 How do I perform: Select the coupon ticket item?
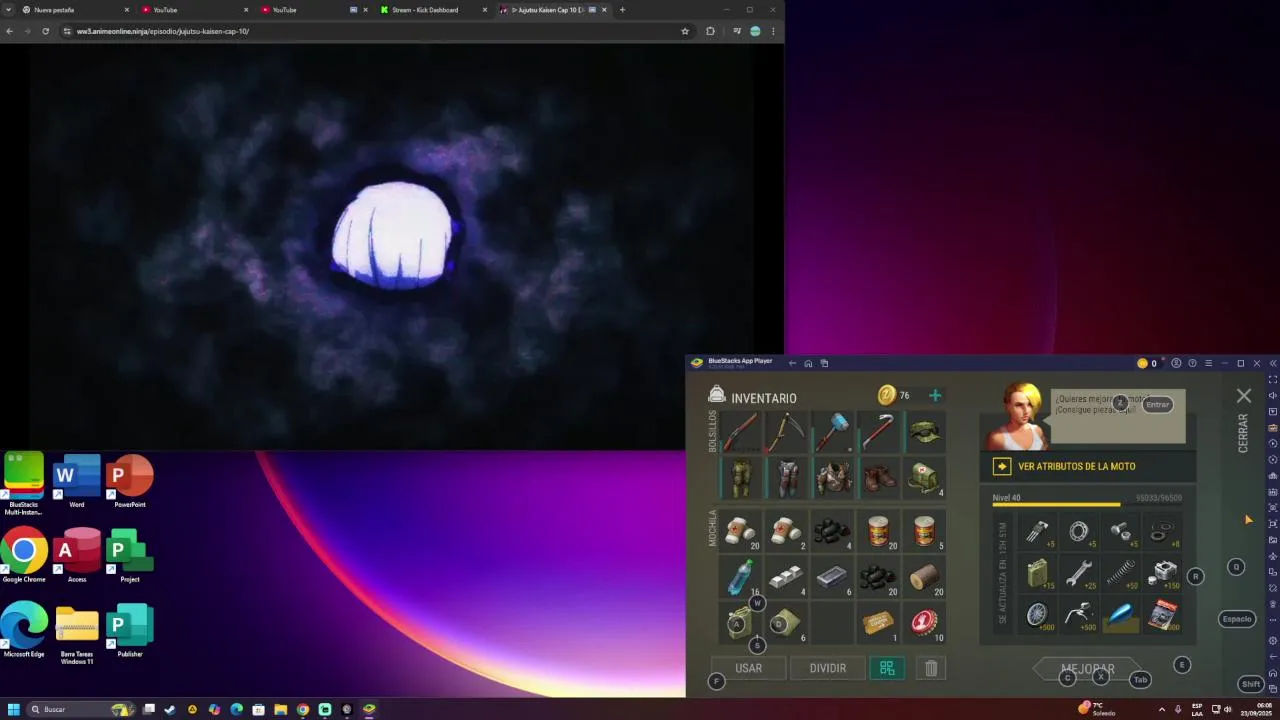(878, 622)
